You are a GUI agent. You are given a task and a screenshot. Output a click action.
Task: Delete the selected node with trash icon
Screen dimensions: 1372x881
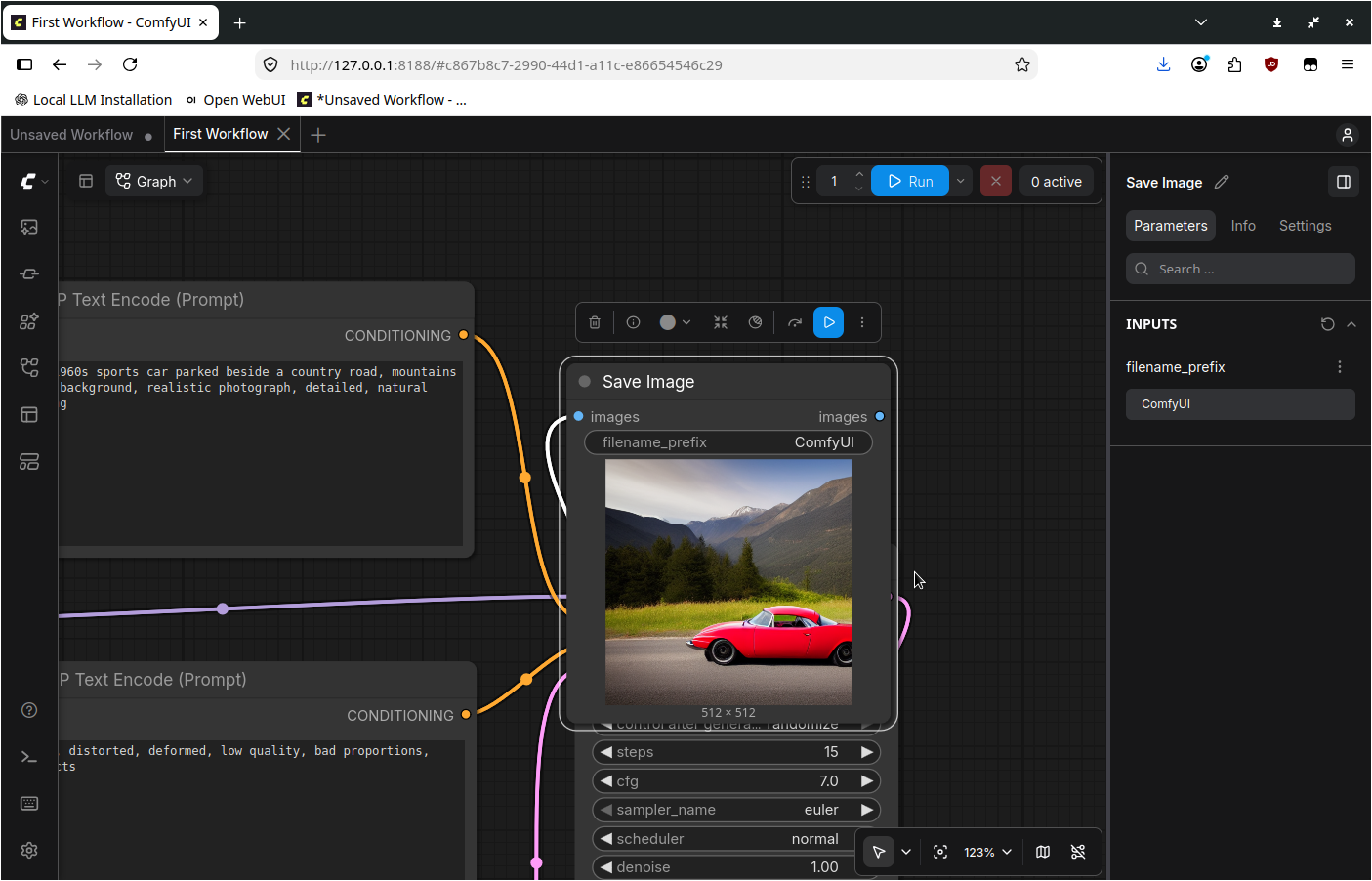tap(595, 322)
